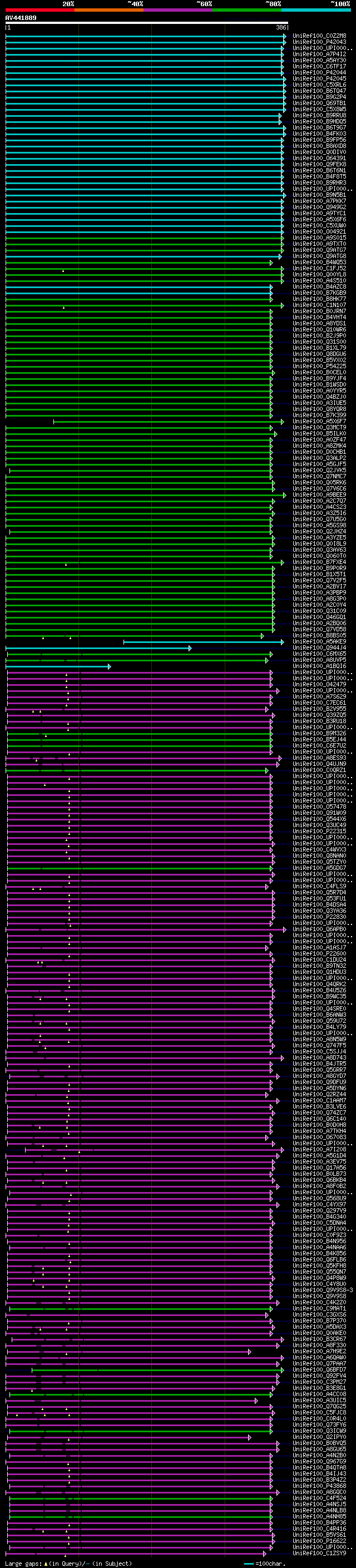Select hit label UniRef100_P16622
The width and height of the screenshot is (356, 1568).
tap(319, 1540)
